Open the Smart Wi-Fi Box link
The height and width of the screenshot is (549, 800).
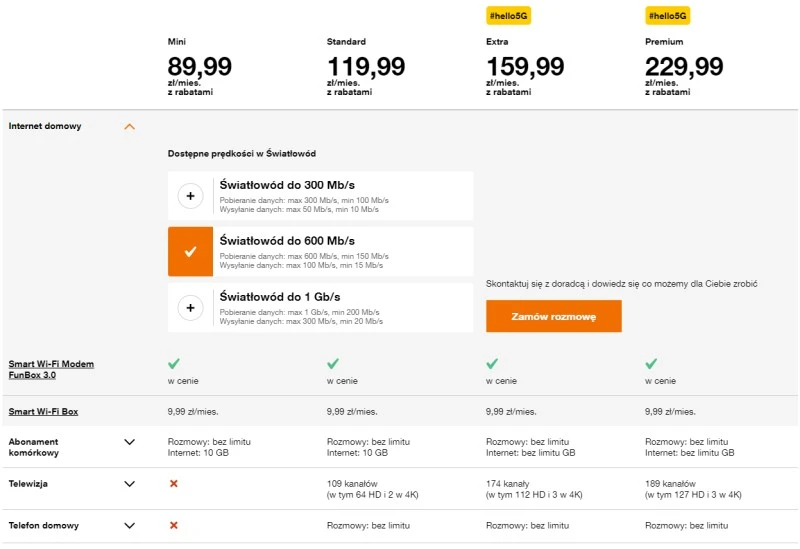click(x=45, y=412)
